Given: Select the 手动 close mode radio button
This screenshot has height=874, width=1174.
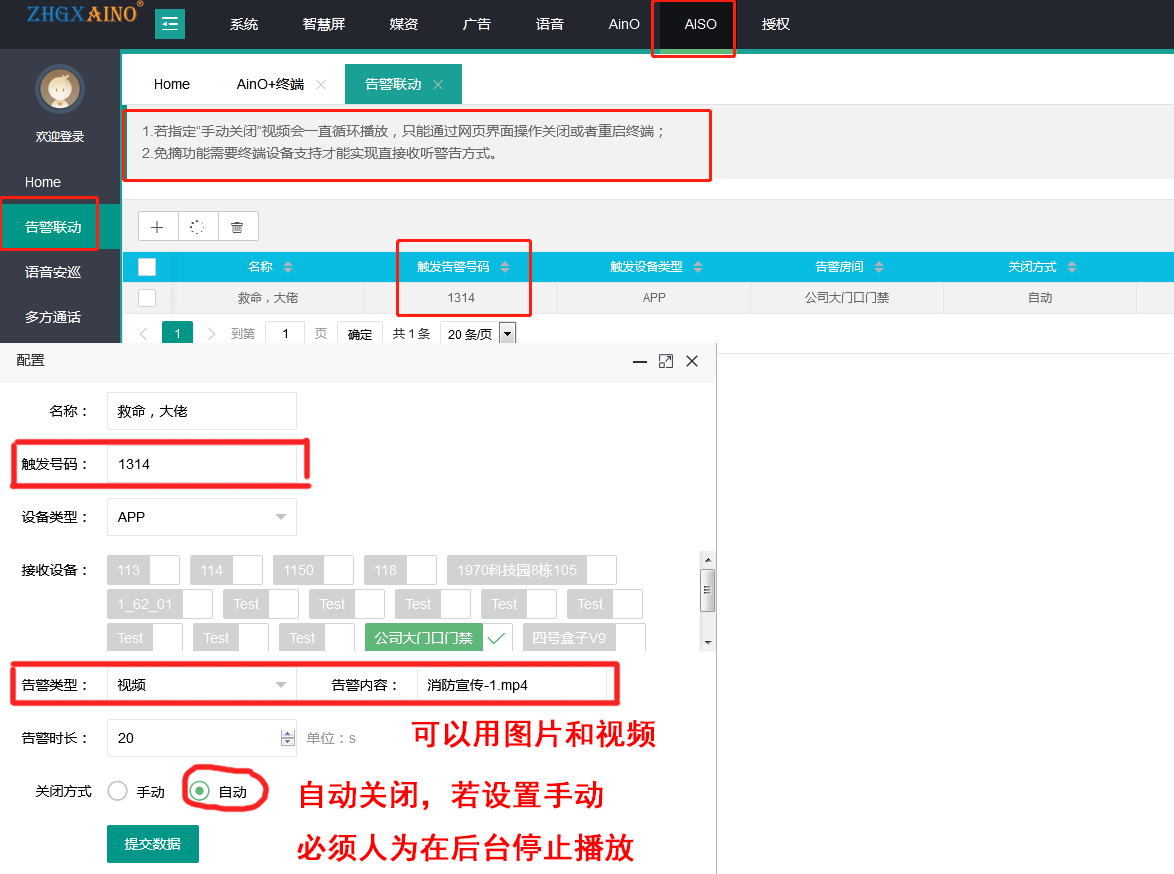Looking at the screenshot, I should tap(118, 791).
